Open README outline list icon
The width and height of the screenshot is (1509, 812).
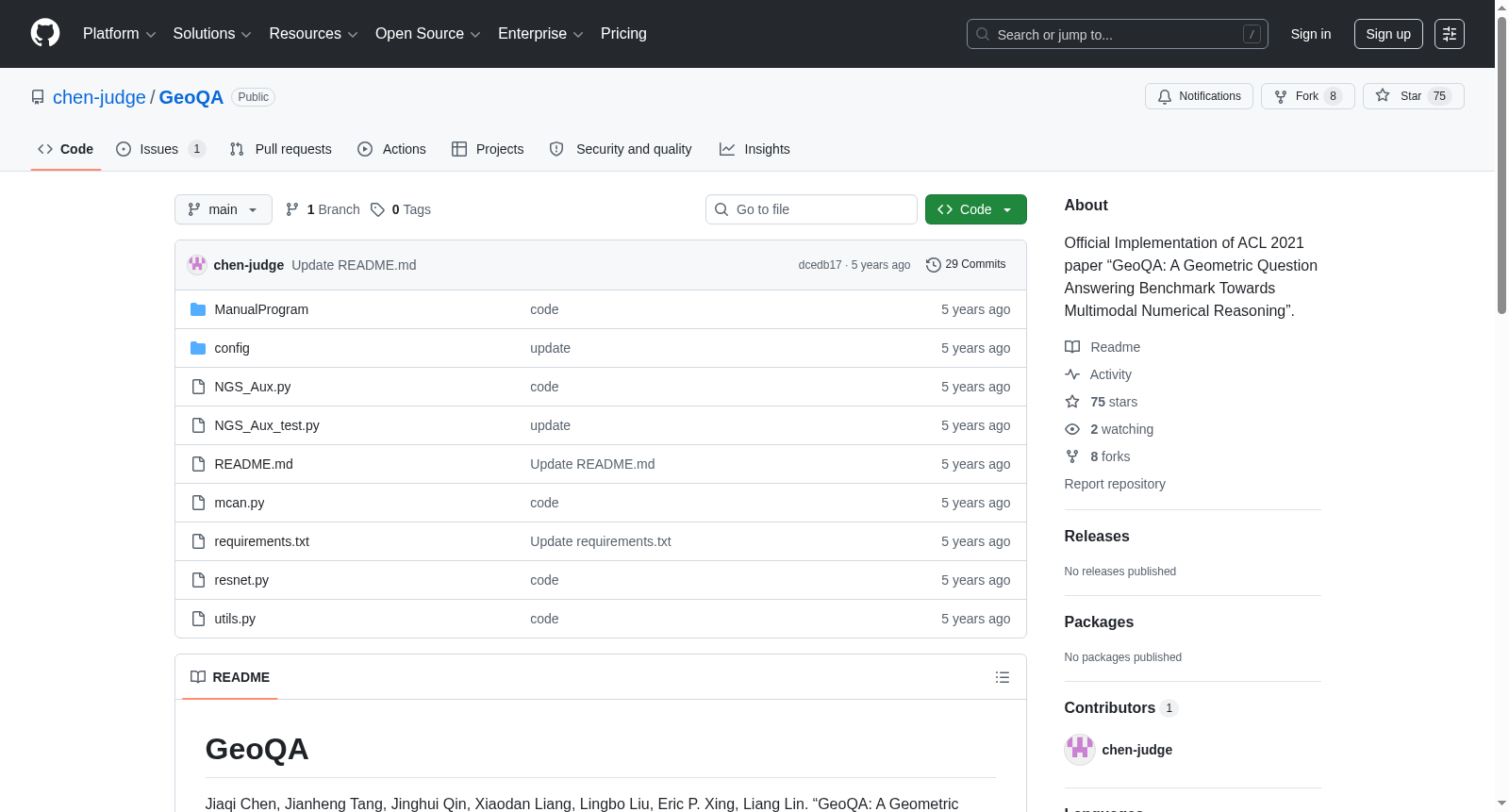[x=1003, y=677]
